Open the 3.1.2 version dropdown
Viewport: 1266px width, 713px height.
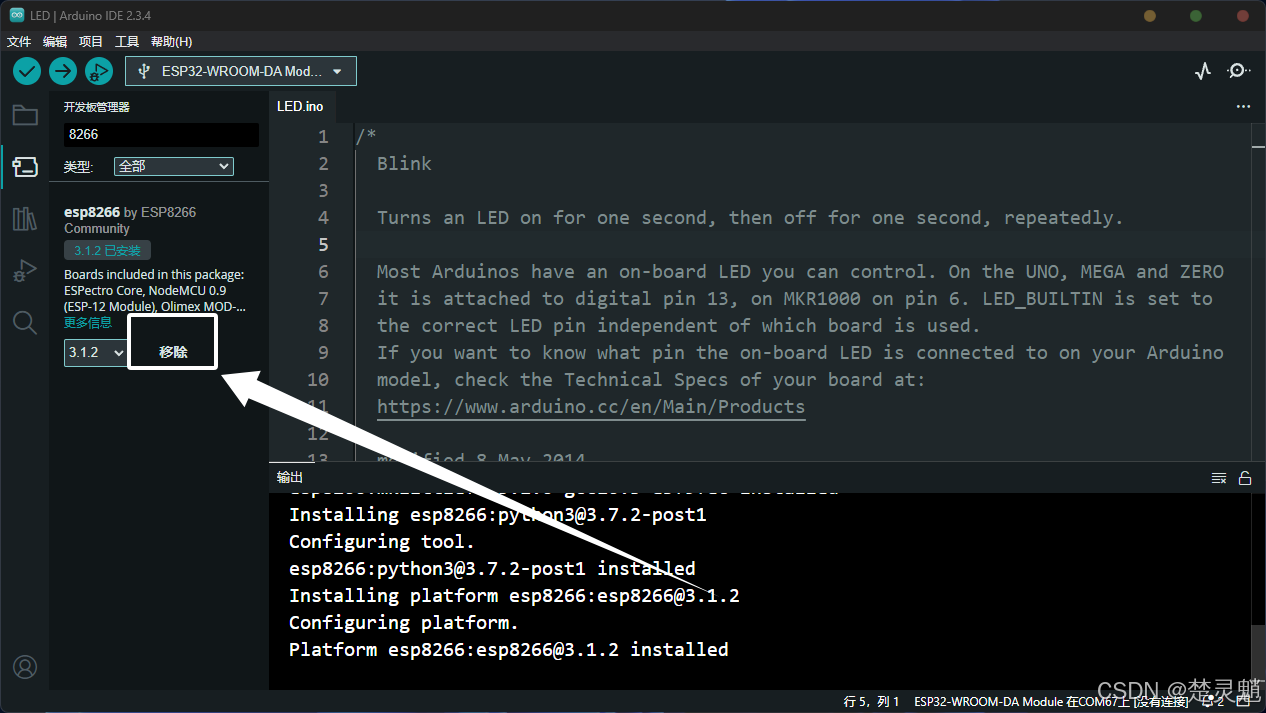click(96, 352)
